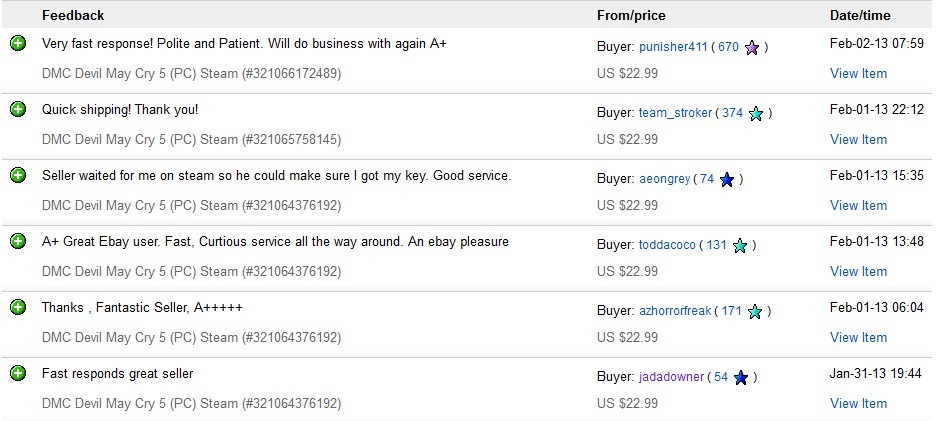Image resolution: width=950 pixels, height=421 pixels.
Task: View Item for Feb-01-13 22:12 feedback
Action: (858, 140)
